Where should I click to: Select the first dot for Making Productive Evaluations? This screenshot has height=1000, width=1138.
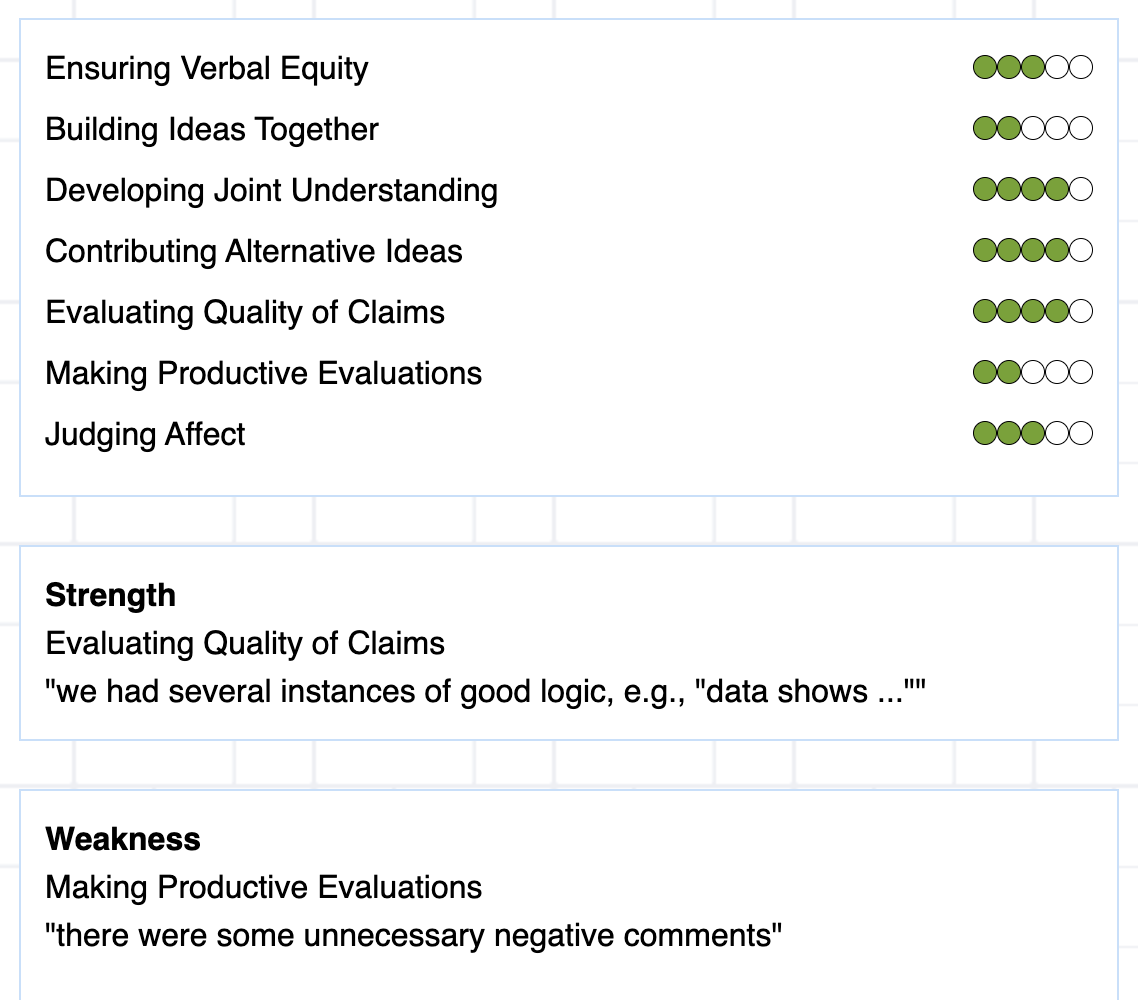[985, 372]
